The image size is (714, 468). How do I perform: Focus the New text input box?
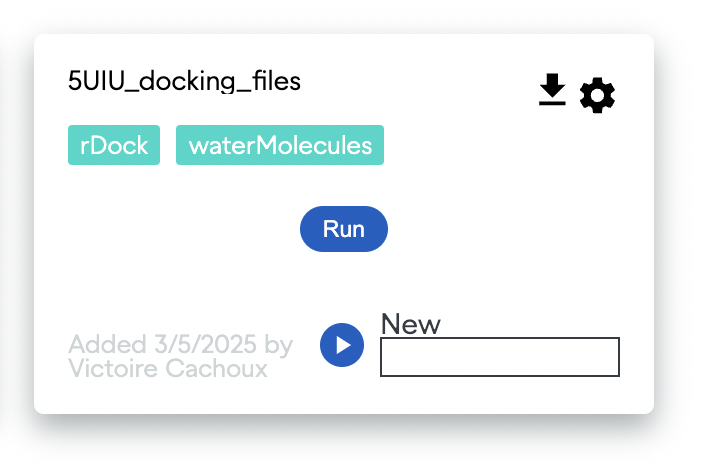(x=499, y=357)
